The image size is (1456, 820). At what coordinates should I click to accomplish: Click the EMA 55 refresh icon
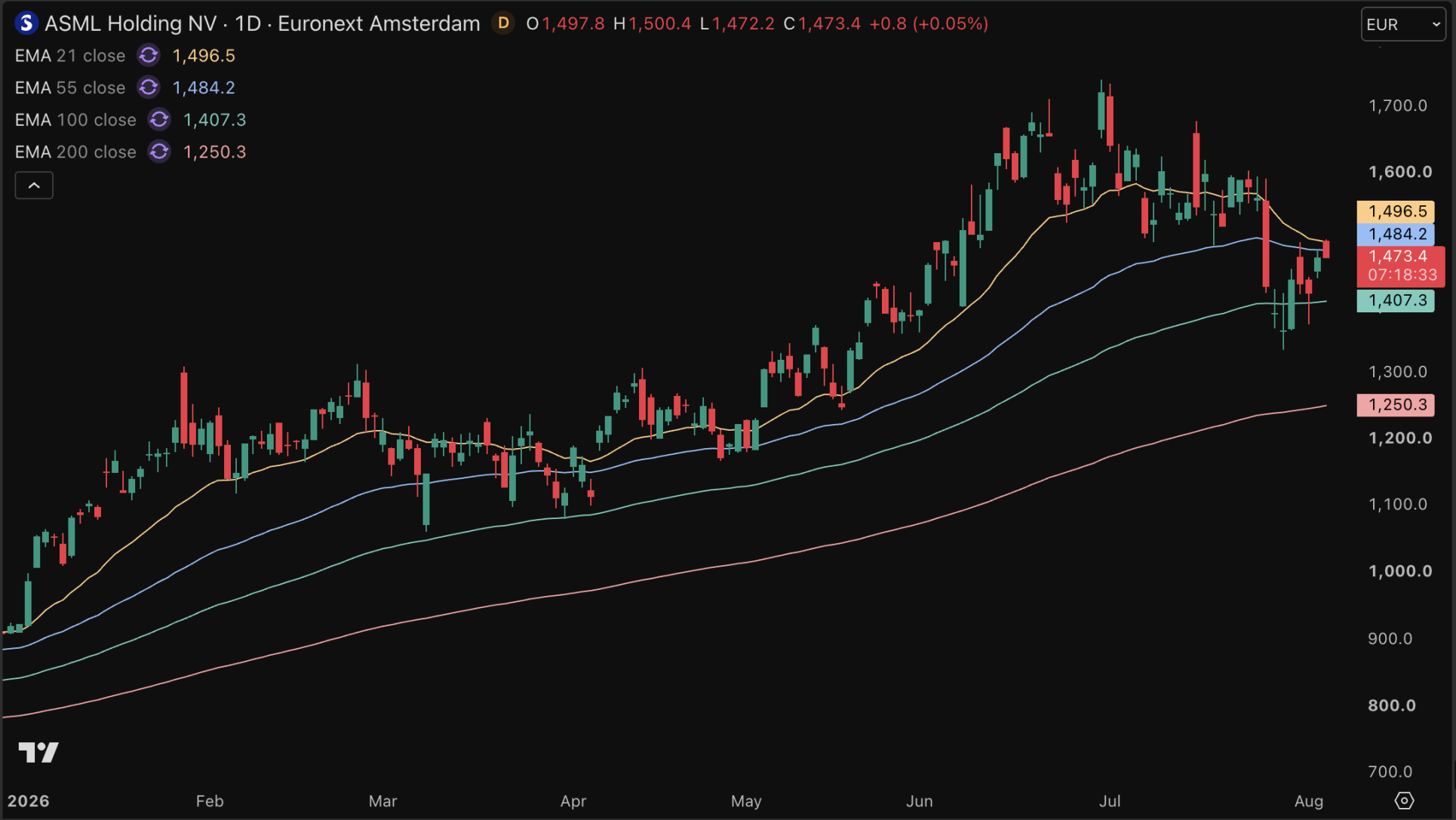click(x=149, y=88)
